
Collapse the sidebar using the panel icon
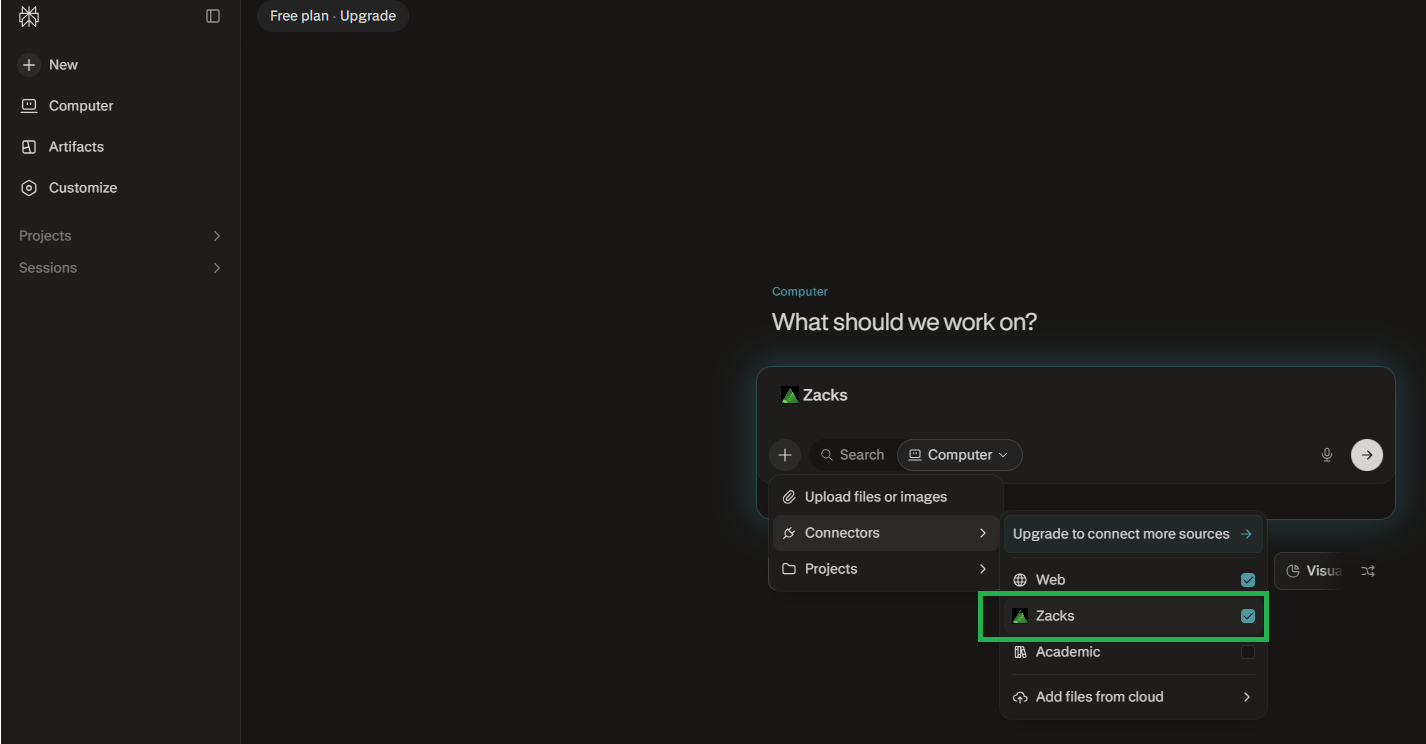(213, 16)
